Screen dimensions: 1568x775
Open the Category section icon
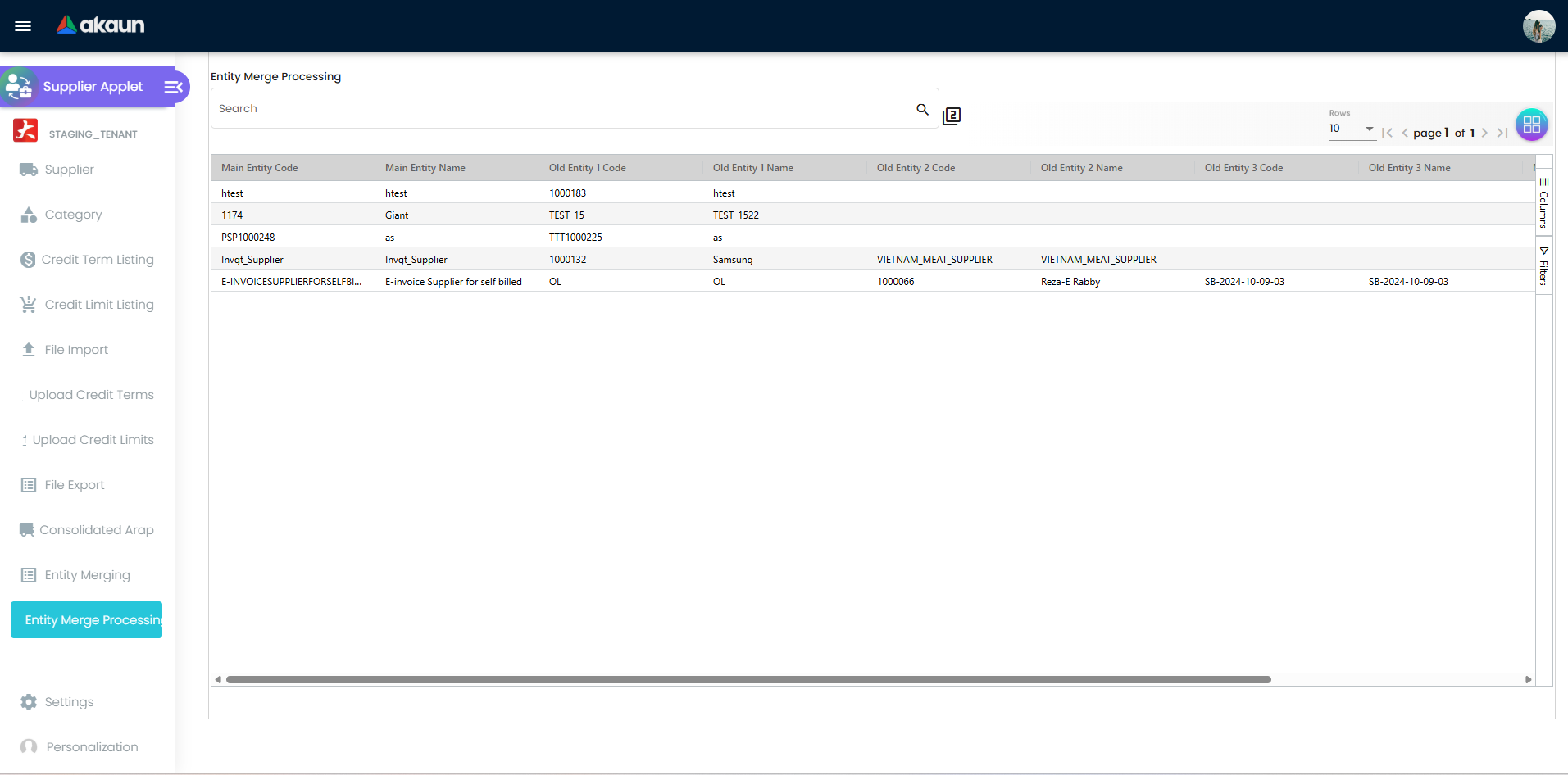(28, 215)
